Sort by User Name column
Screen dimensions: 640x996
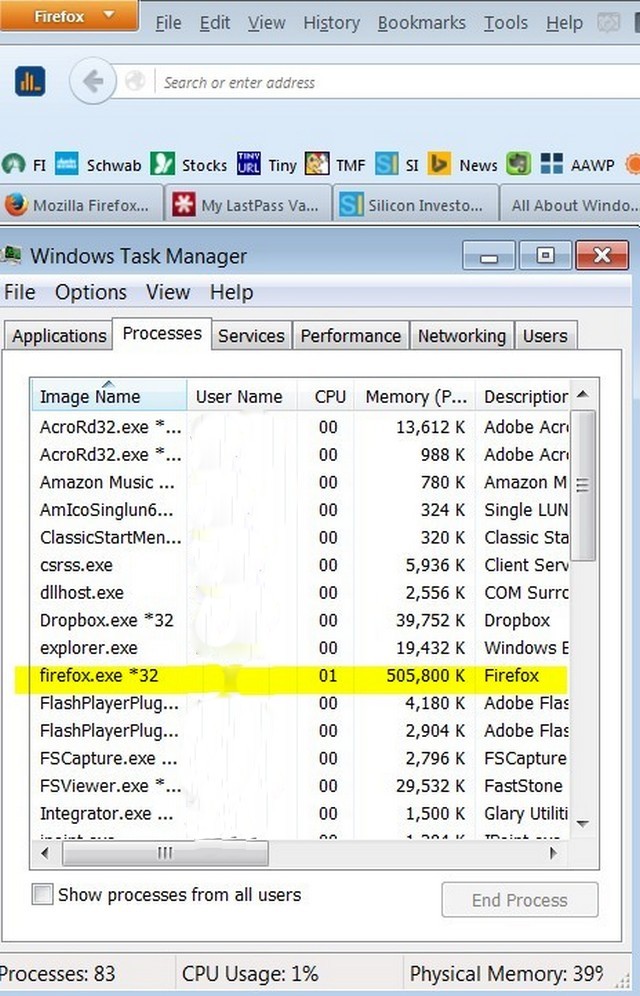point(242,396)
